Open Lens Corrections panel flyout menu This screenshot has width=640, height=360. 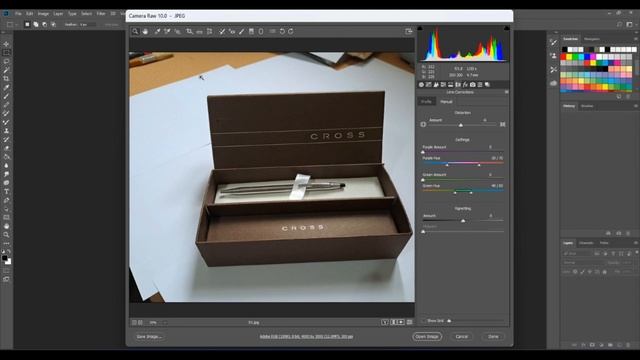tap(507, 92)
